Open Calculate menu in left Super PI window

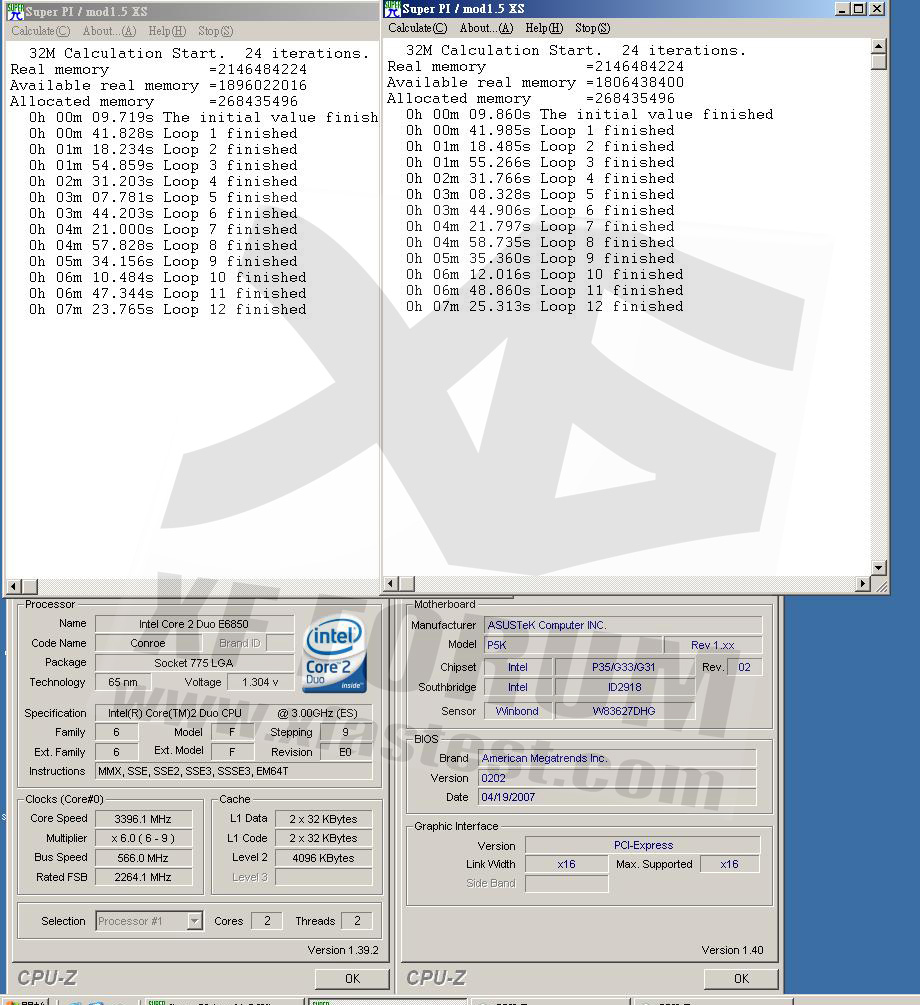click(x=40, y=31)
